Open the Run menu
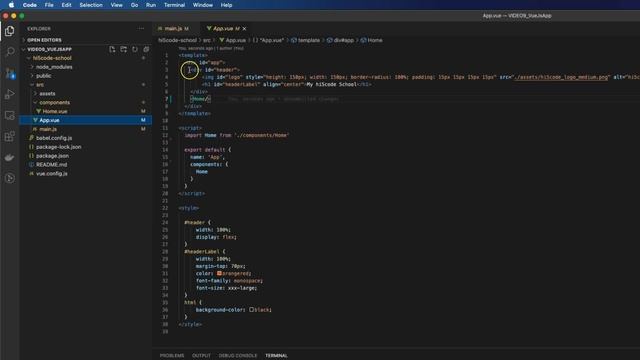640x360 pixels. (151, 5)
